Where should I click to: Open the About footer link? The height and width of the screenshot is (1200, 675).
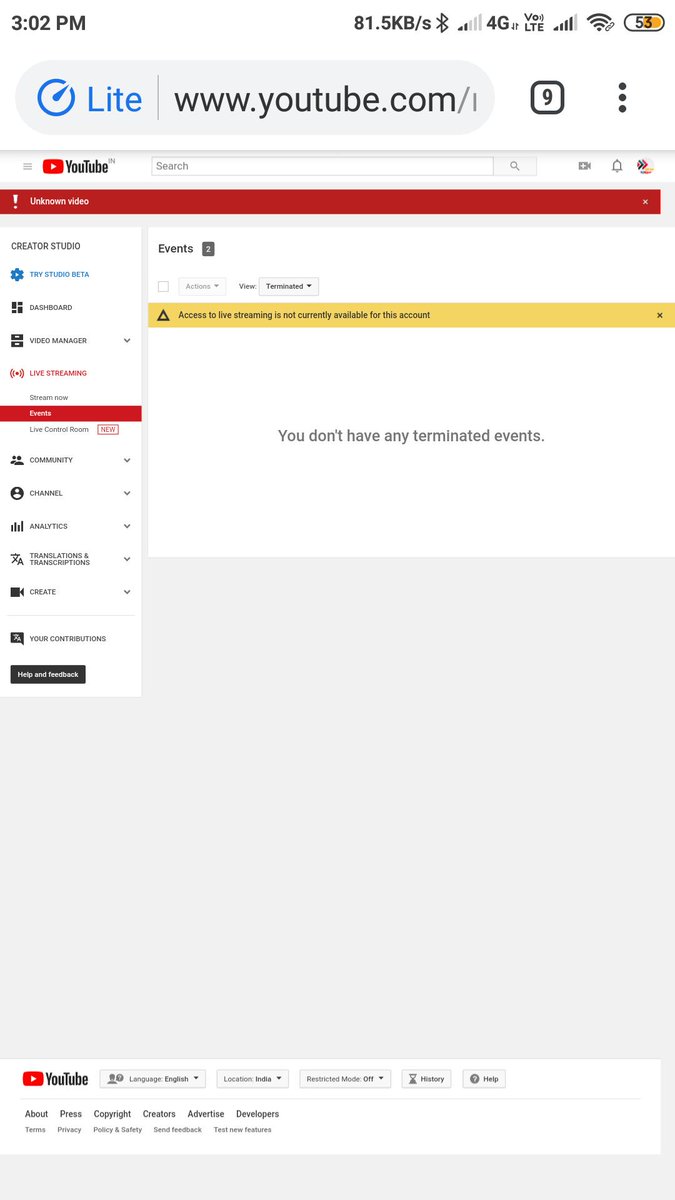click(36, 1114)
